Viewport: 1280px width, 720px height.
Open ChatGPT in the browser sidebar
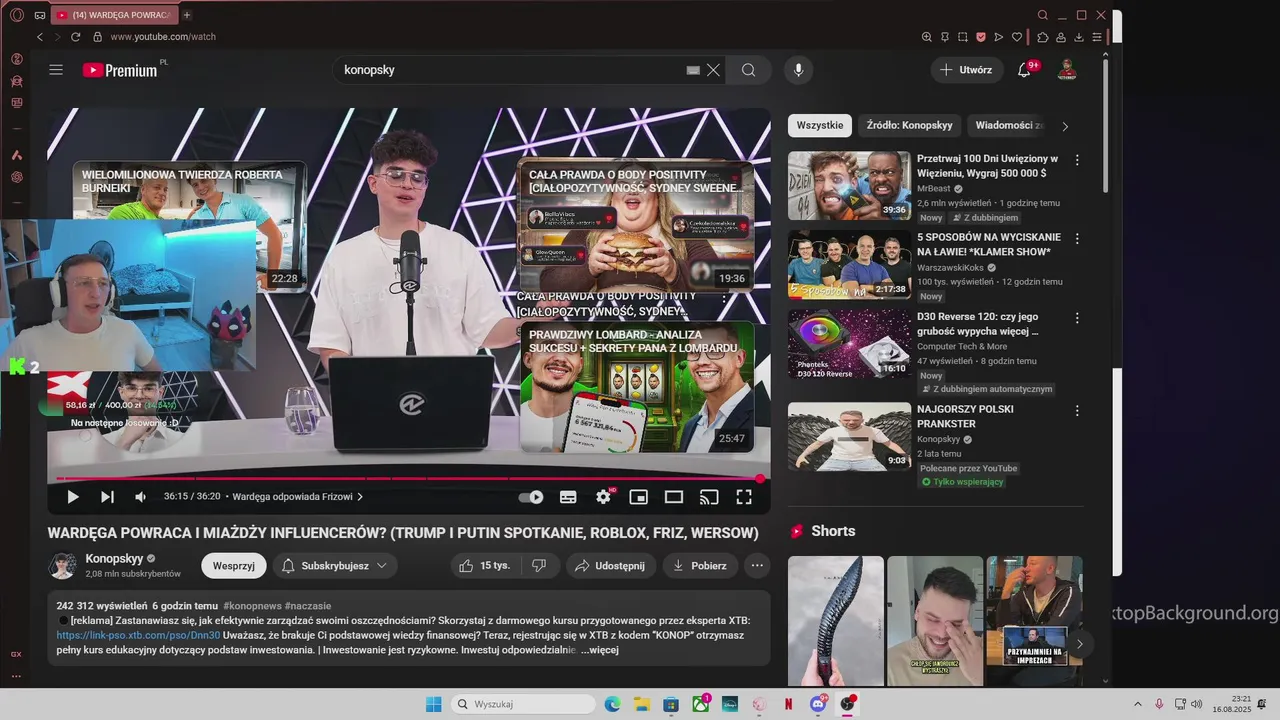[x=17, y=177]
